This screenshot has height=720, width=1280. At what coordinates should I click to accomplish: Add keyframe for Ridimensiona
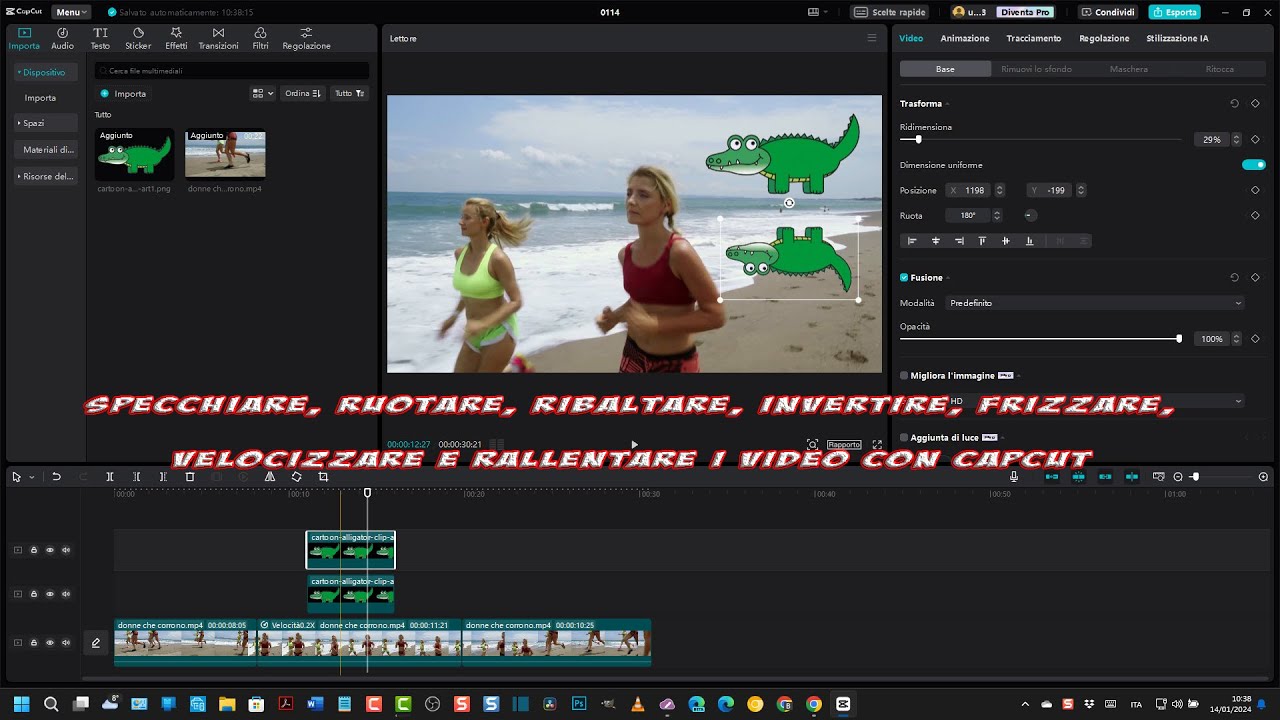(x=1255, y=140)
